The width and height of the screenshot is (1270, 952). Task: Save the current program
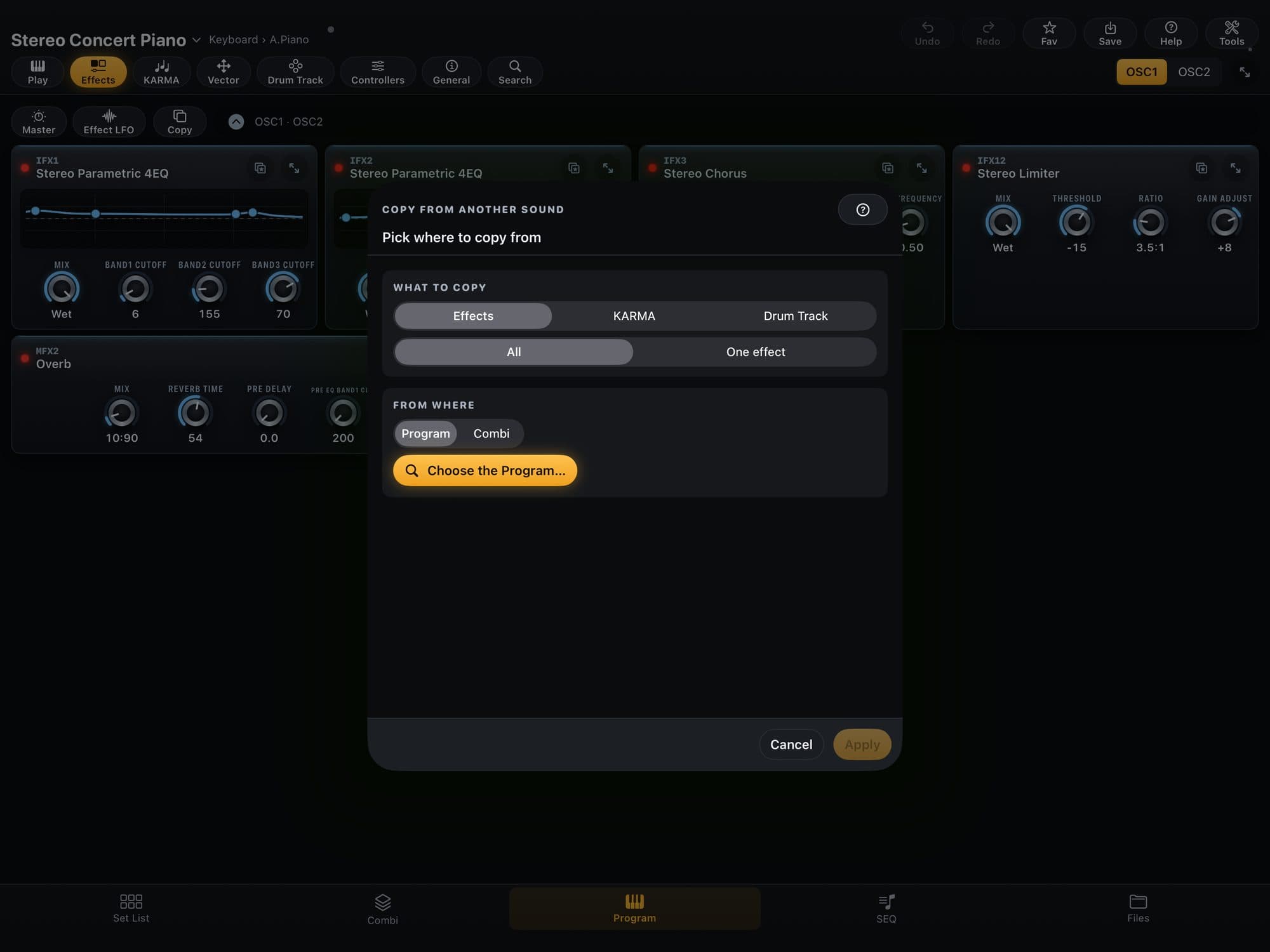tap(1110, 34)
